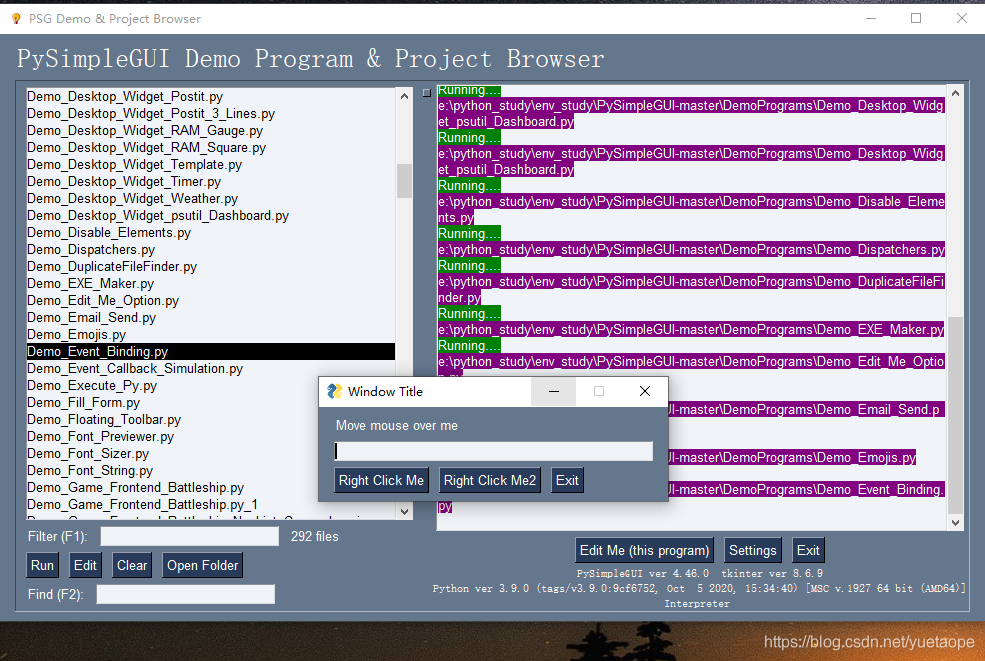985x661 pixels.
Task: Click the Clear button
Action: pyautogui.click(x=132, y=565)
